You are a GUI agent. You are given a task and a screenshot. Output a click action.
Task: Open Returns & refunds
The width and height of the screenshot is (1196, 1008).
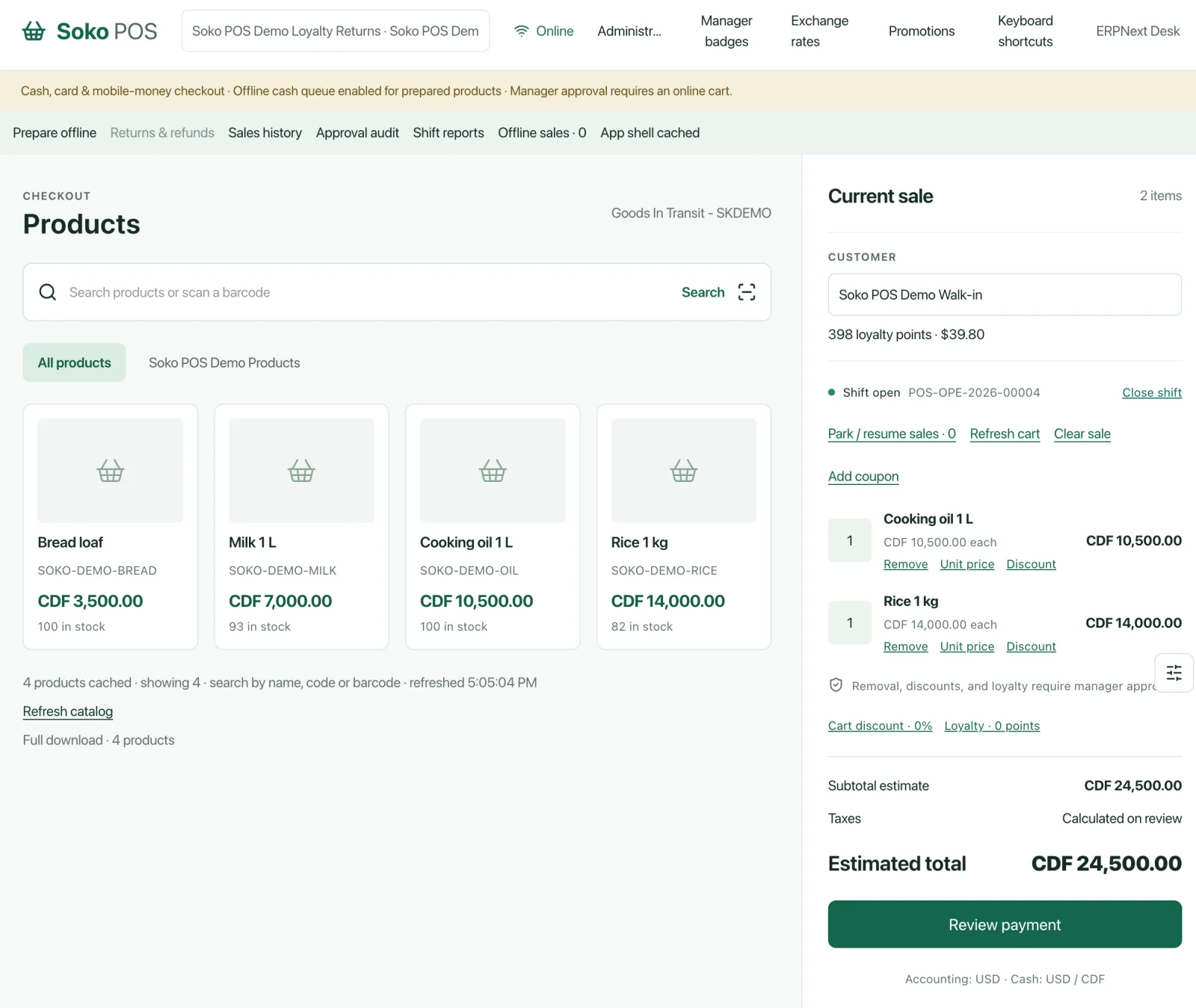click(162, 132)
